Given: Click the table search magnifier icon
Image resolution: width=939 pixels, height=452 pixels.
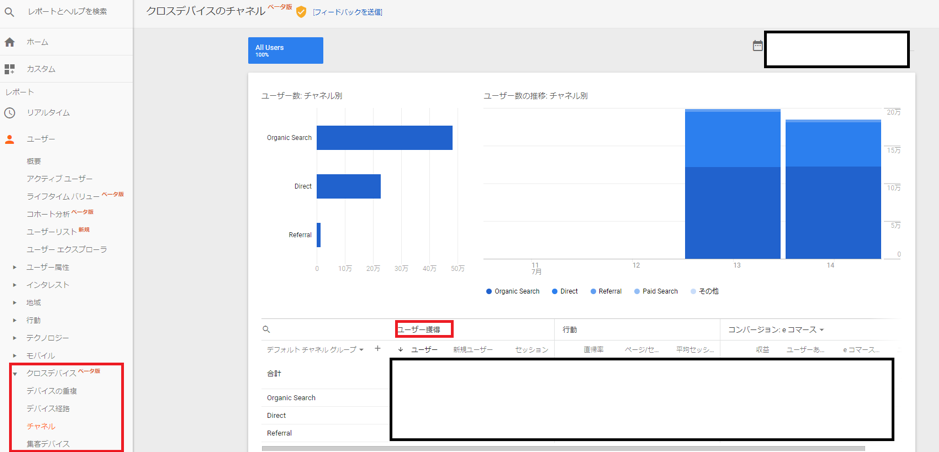Looking at the screenshot, I should 267,329.
